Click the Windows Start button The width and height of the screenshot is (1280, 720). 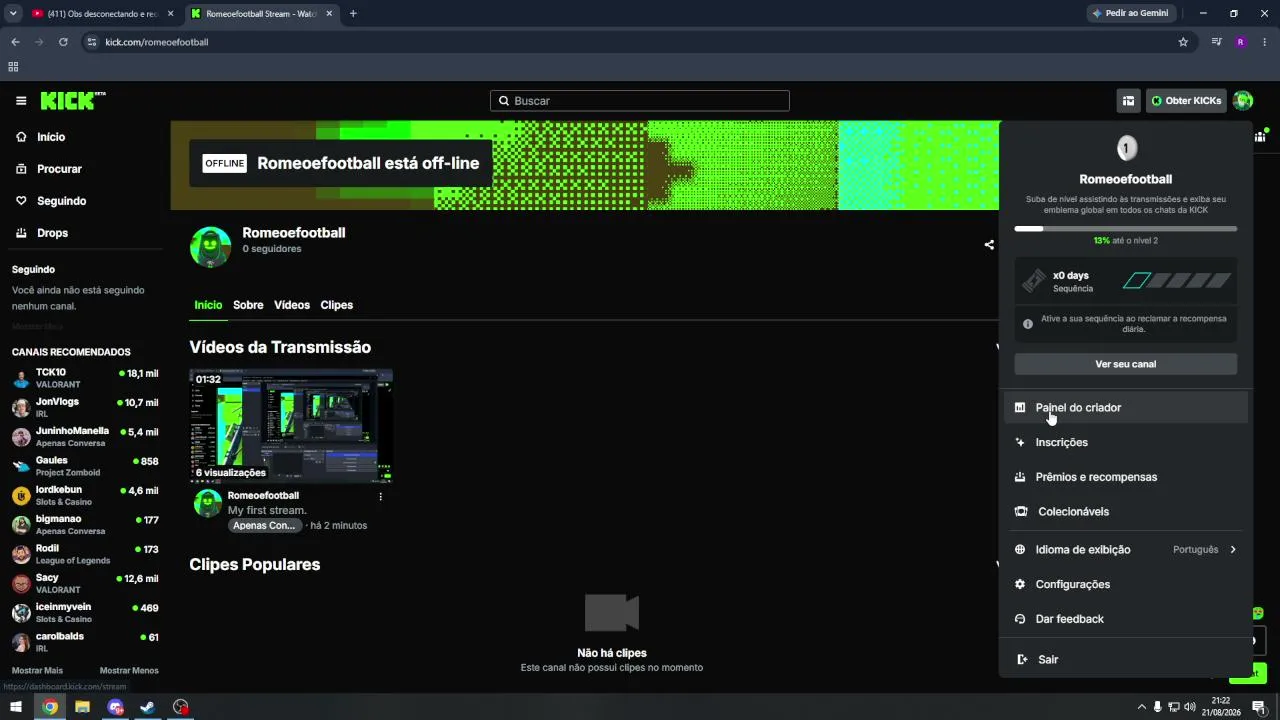[x=16, y=707]
